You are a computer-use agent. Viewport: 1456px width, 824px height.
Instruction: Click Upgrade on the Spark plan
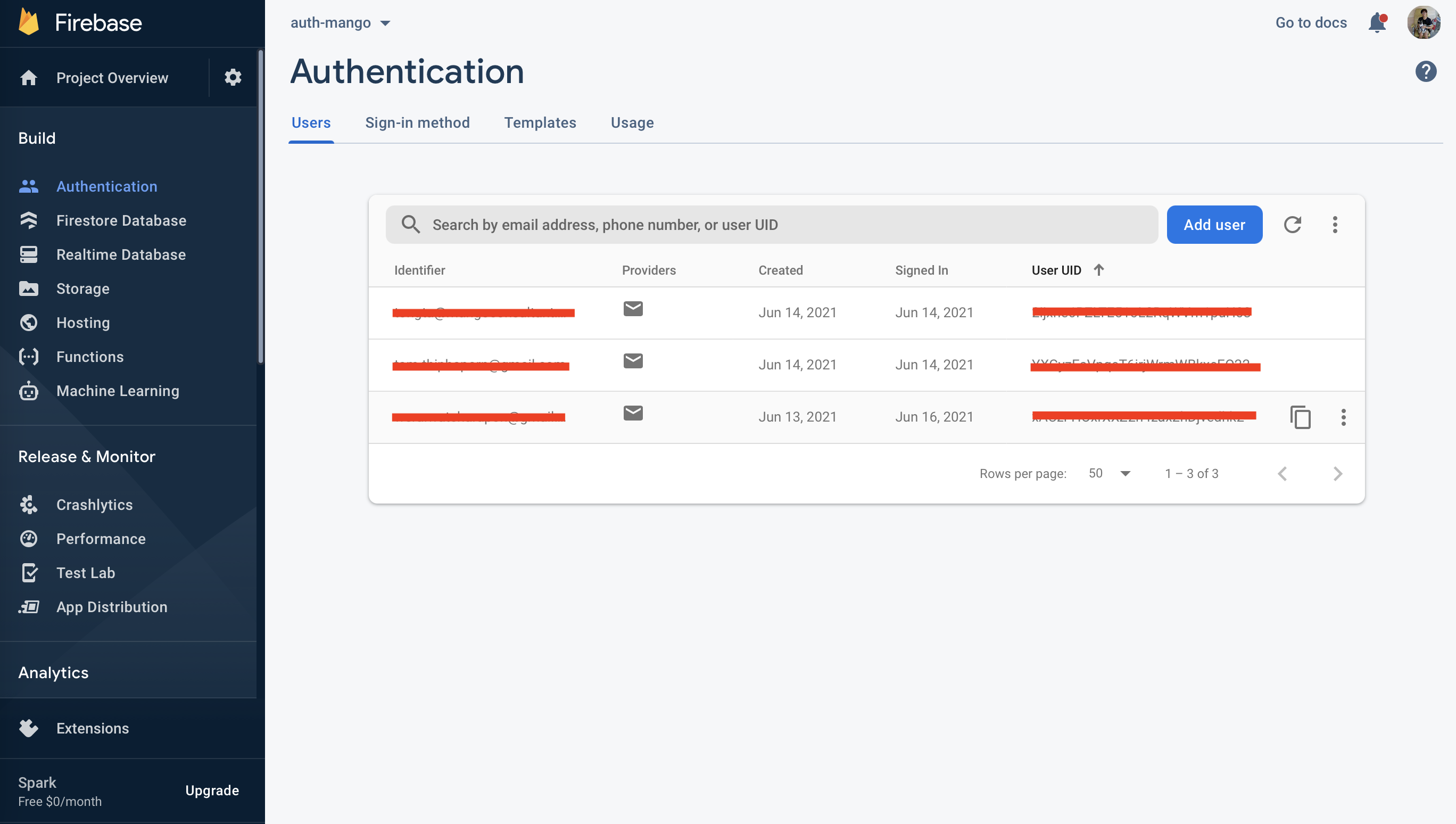click(x=212, y=790)
